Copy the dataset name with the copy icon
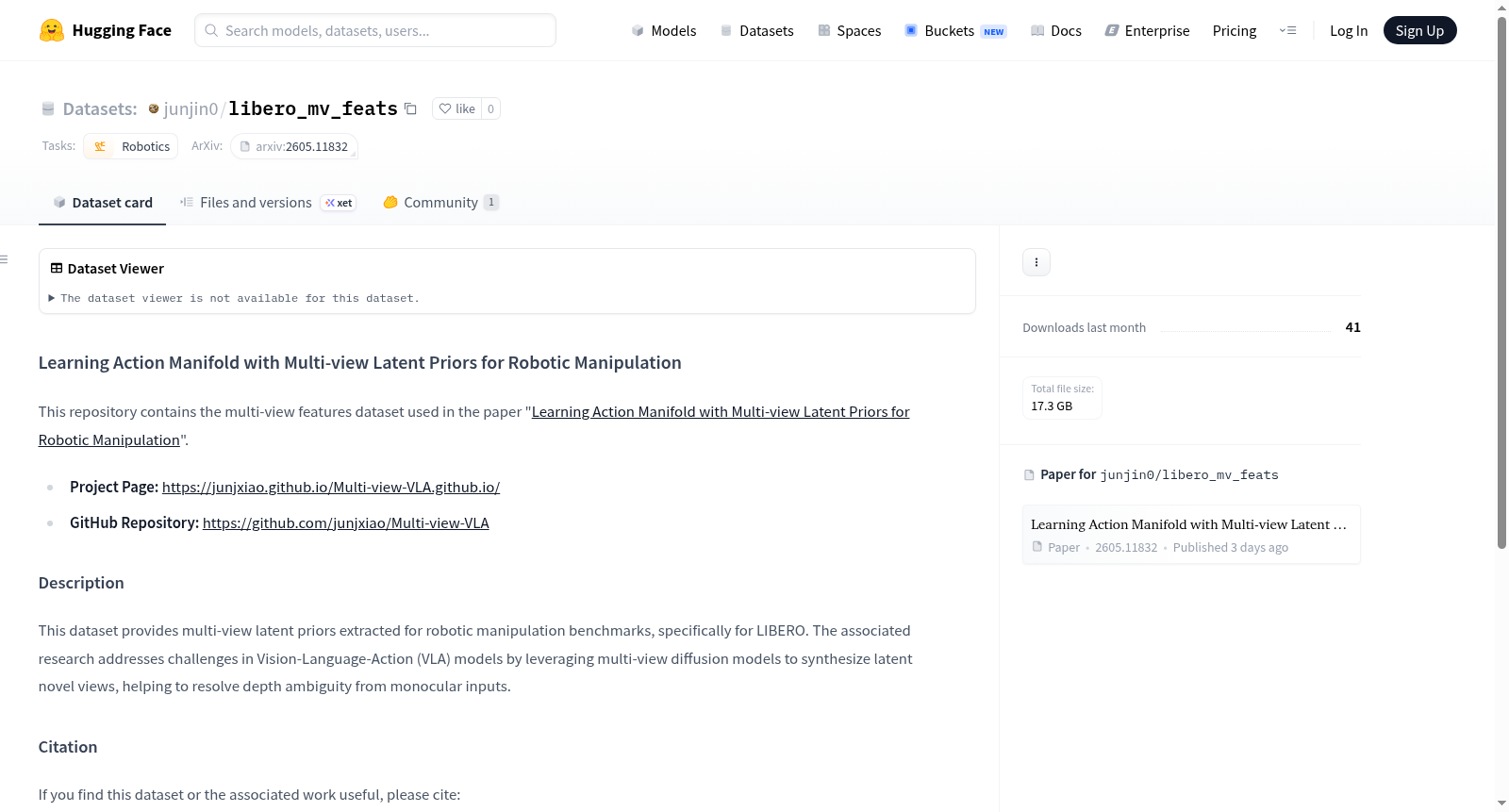 410,108
